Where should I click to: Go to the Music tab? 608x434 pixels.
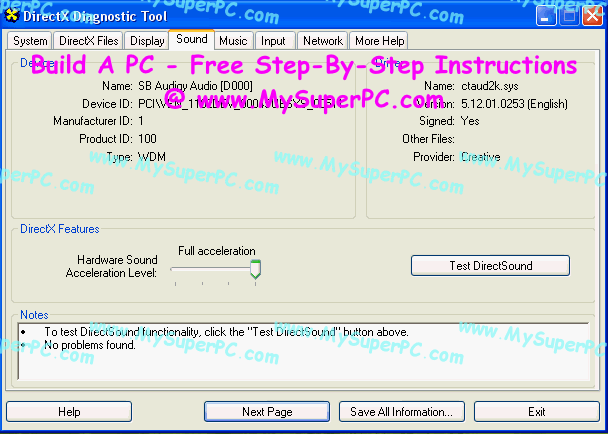[233, 41]
